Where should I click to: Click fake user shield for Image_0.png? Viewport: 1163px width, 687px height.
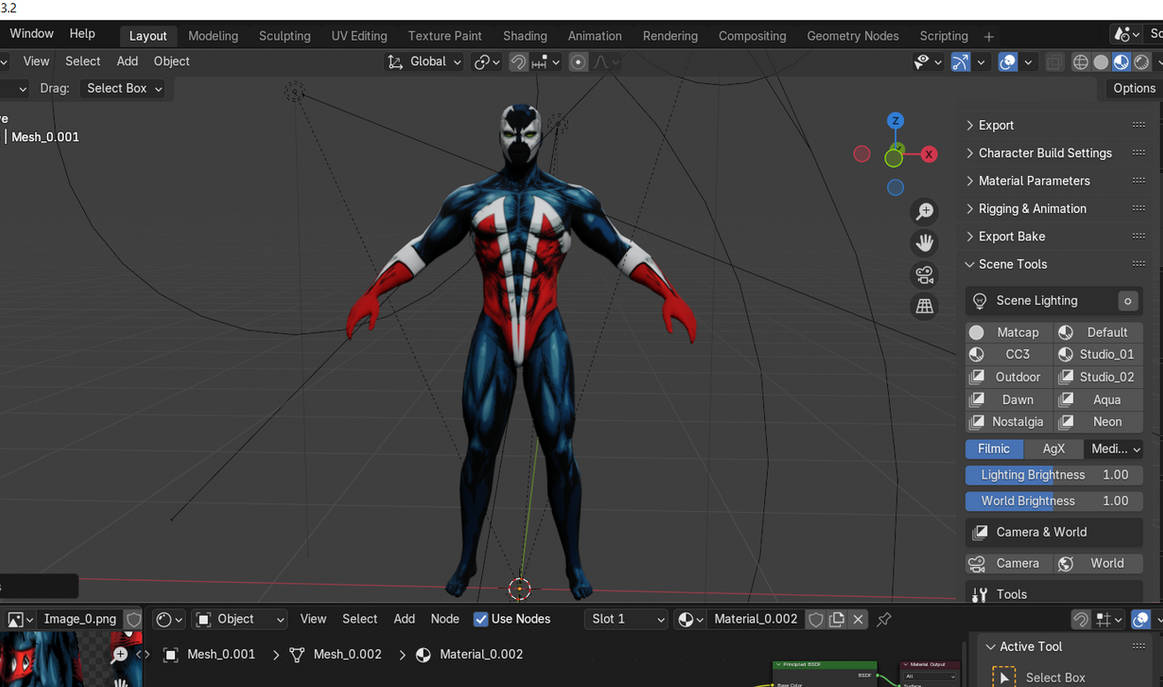point(134,619)
